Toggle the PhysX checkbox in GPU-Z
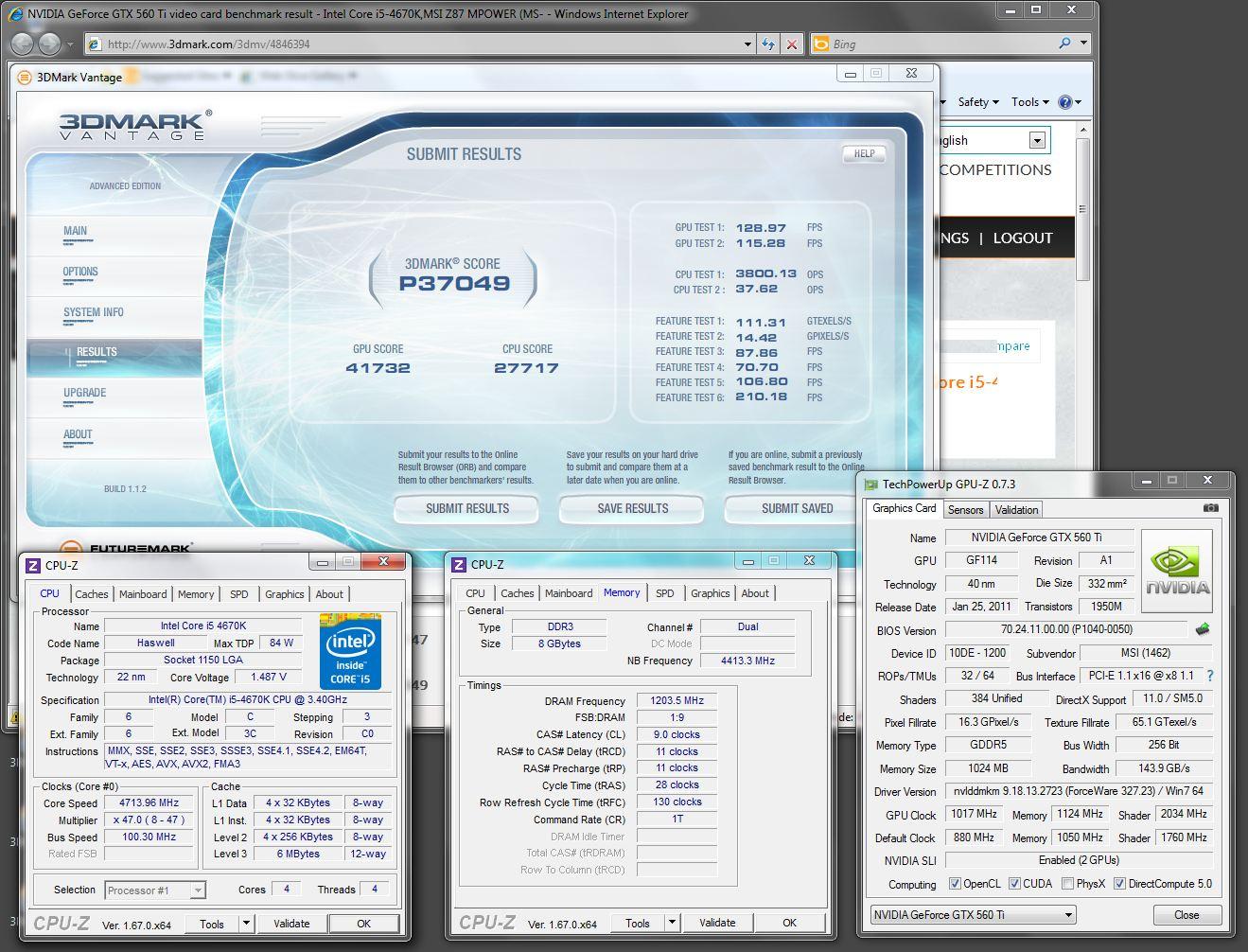 [x=1067, y=884]
